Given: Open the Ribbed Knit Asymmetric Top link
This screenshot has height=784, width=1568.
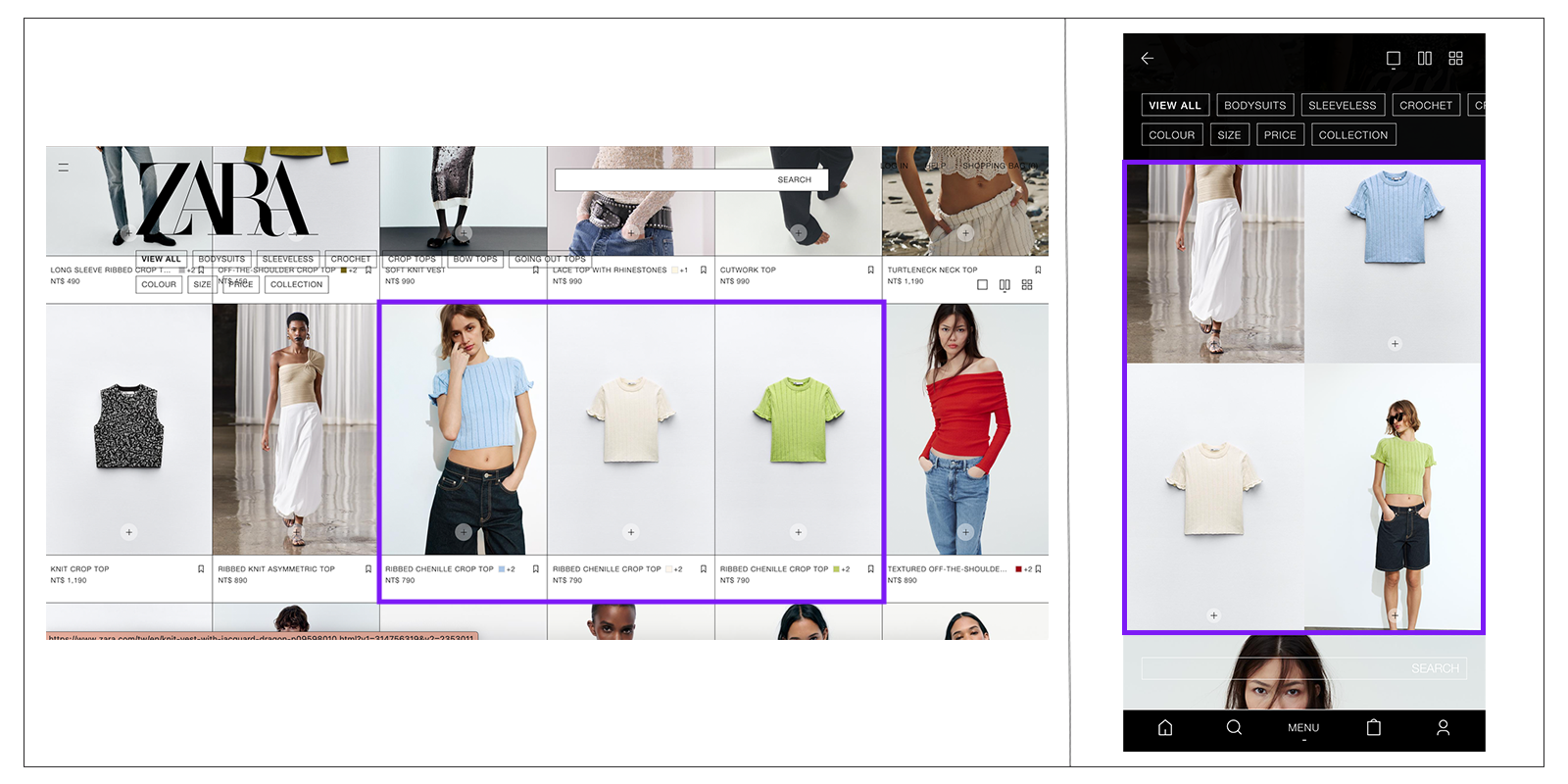Looking at the screenshot, I should pos(276,569).
